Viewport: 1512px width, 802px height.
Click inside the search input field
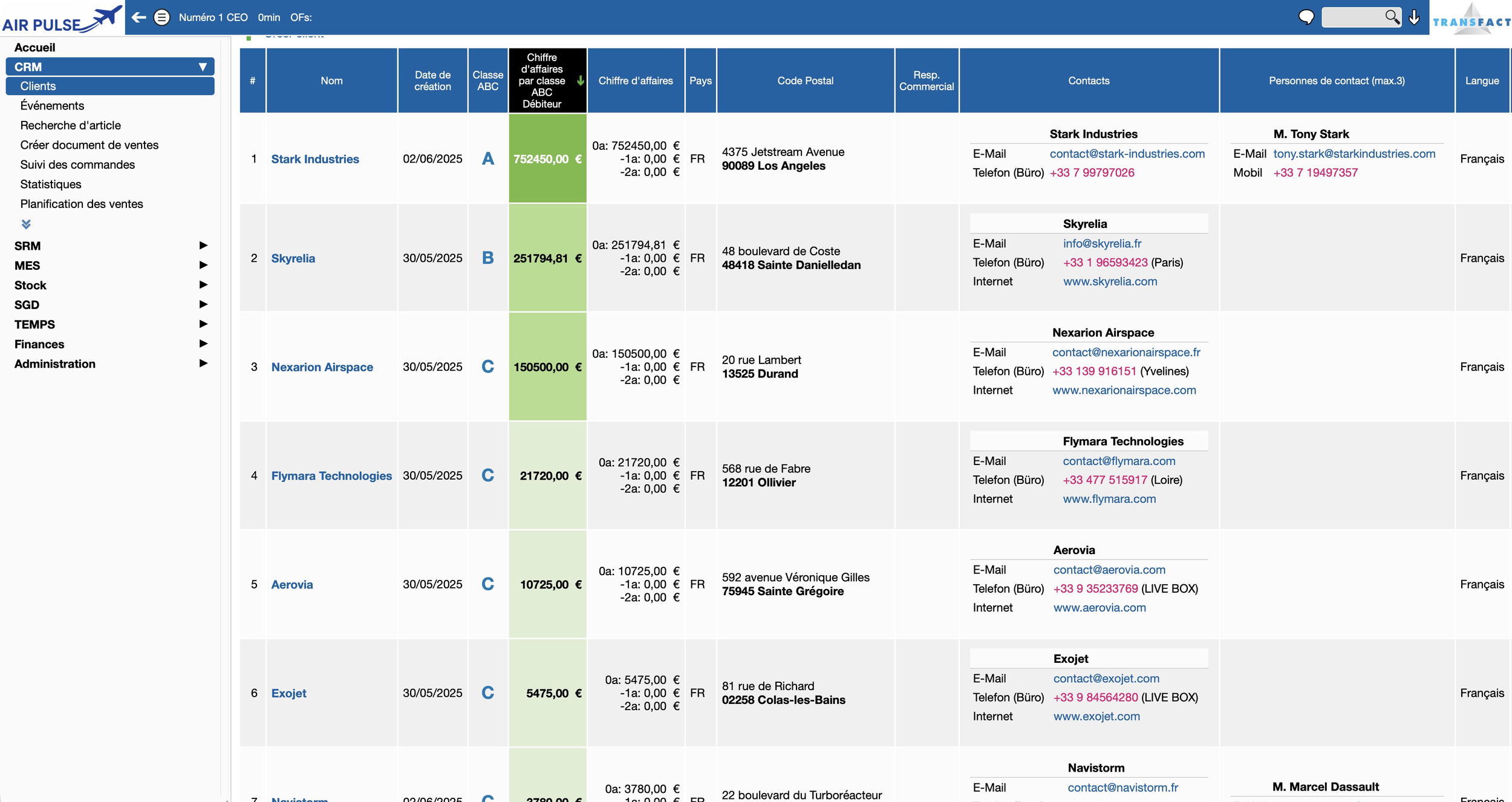tap(1355, 17)
